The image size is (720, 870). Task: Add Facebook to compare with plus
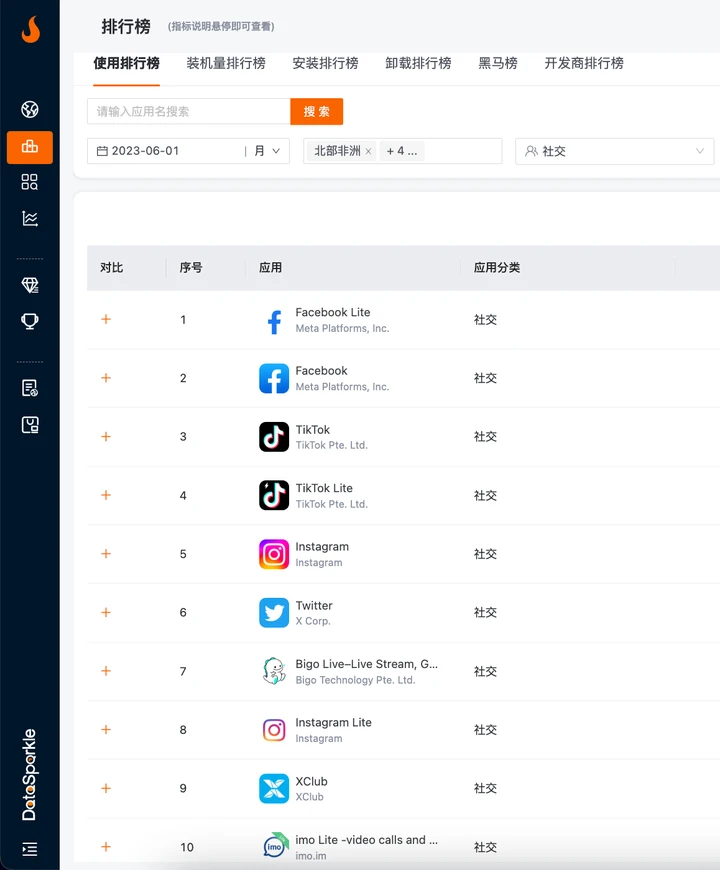click(x=106, y=378)
